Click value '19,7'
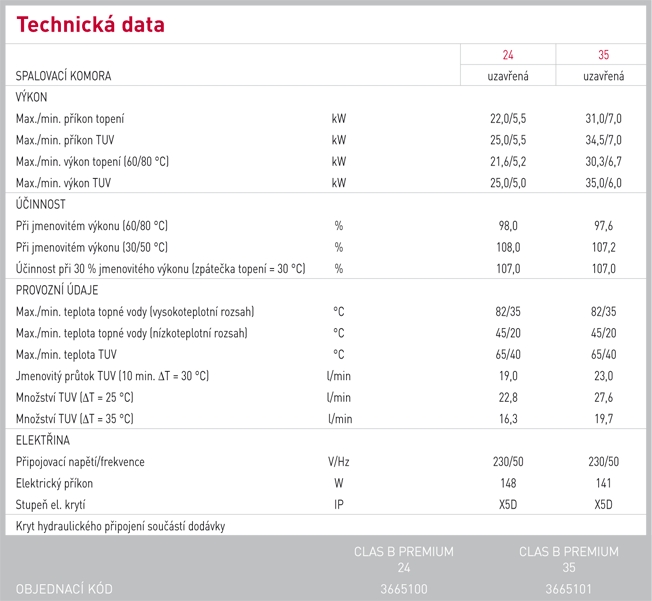The height and width of the screenshot is (601, 652). 603,419
